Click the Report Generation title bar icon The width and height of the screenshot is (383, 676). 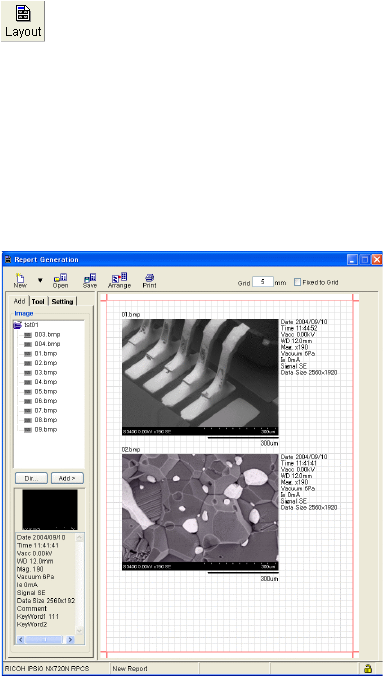(7, 260)
